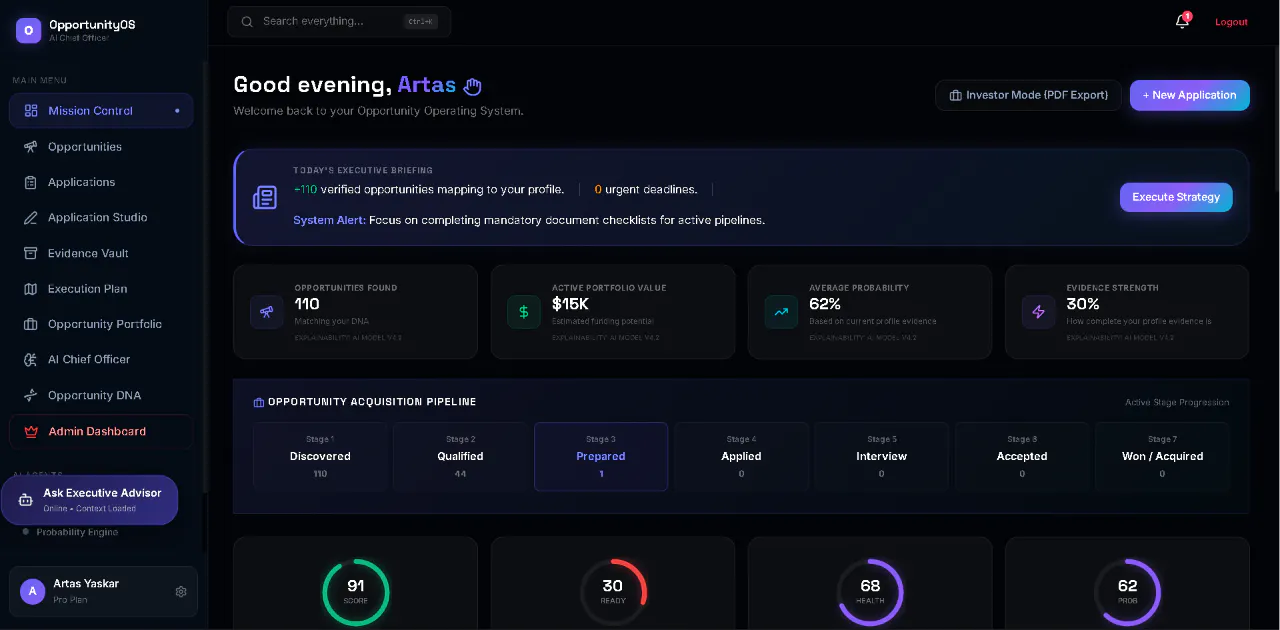This screenshot has width=1280, height=630.
Task: Click the Application Studio pencil icon
Action: tap(30, 218)
